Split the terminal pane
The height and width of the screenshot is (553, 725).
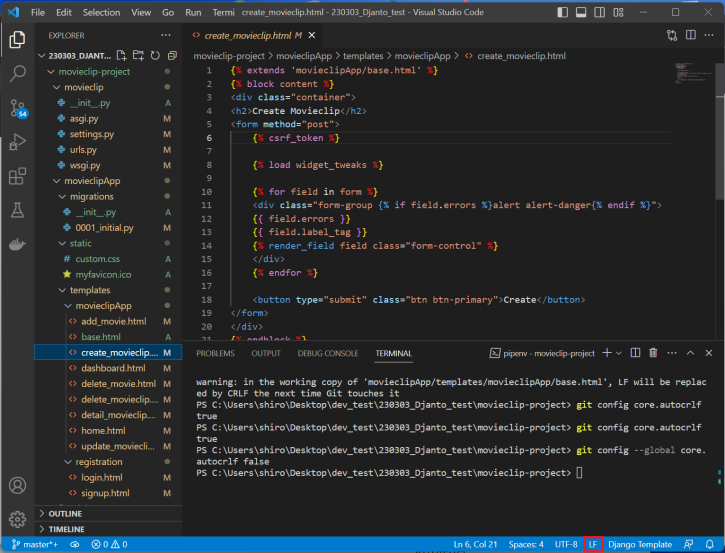tap(634, 353)
